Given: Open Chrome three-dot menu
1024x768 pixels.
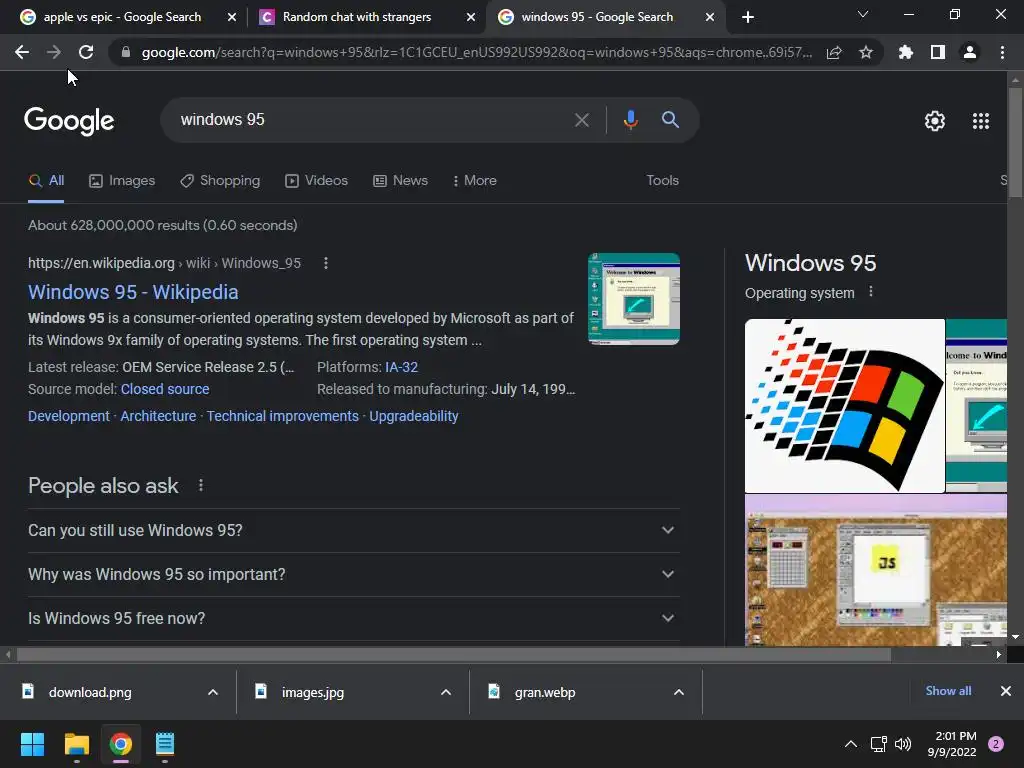Looking at the screenshot, I should point(1002,52).
